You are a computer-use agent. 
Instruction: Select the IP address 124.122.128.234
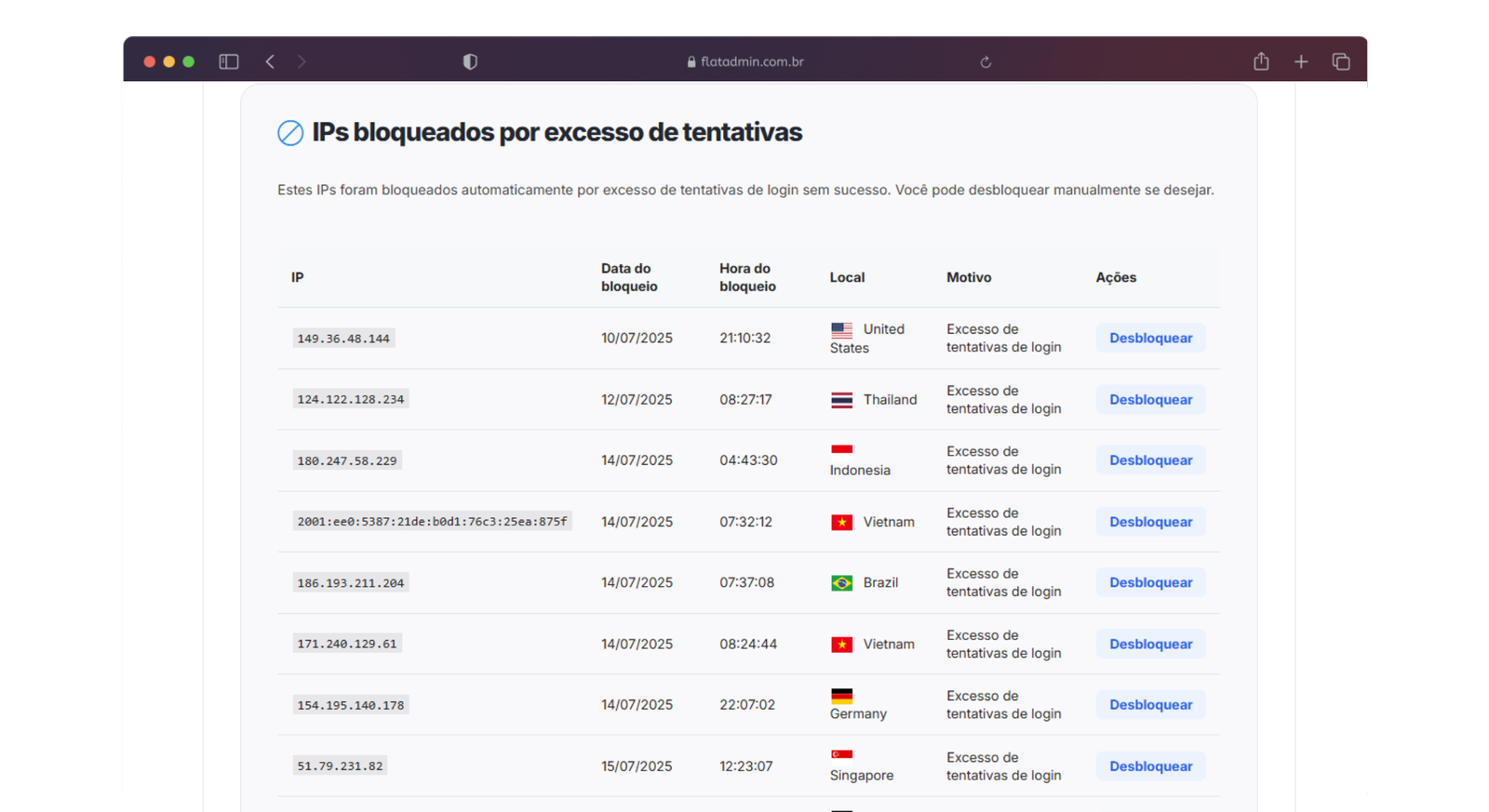pos(350,399)
